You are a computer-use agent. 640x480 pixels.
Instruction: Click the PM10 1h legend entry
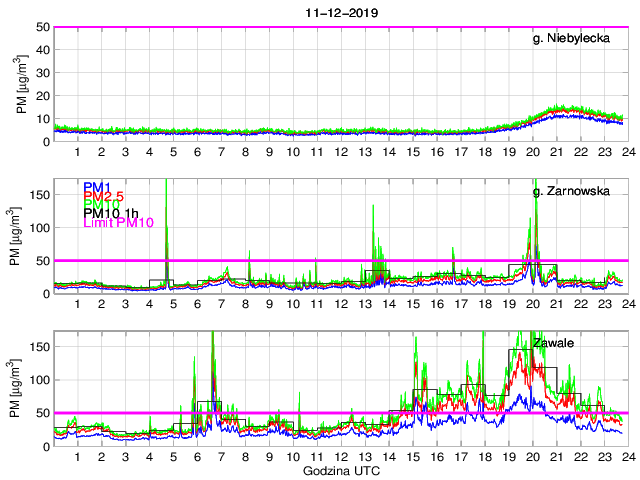point(110,213)
